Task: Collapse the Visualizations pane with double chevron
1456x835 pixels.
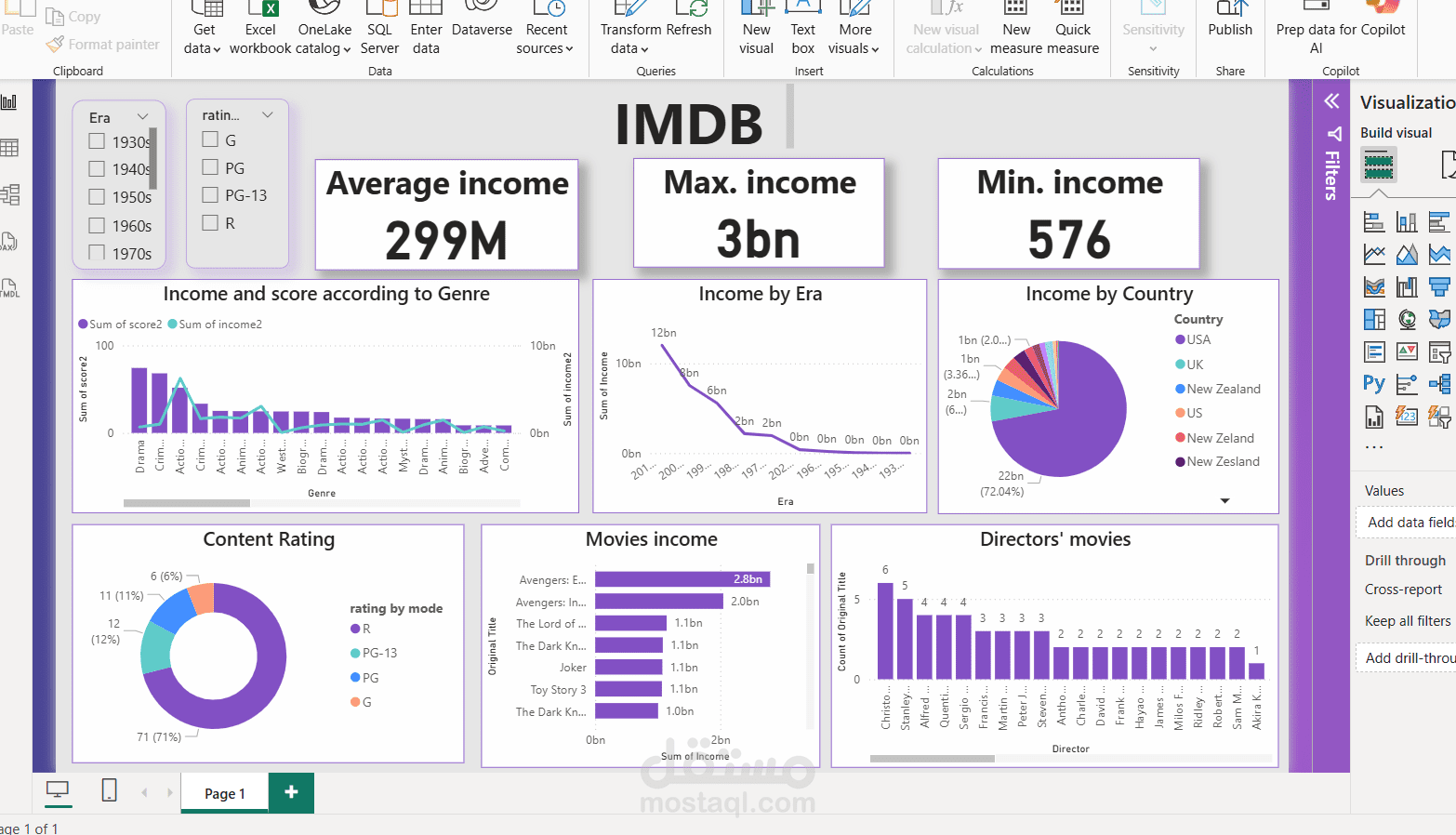Action: 1331,101
